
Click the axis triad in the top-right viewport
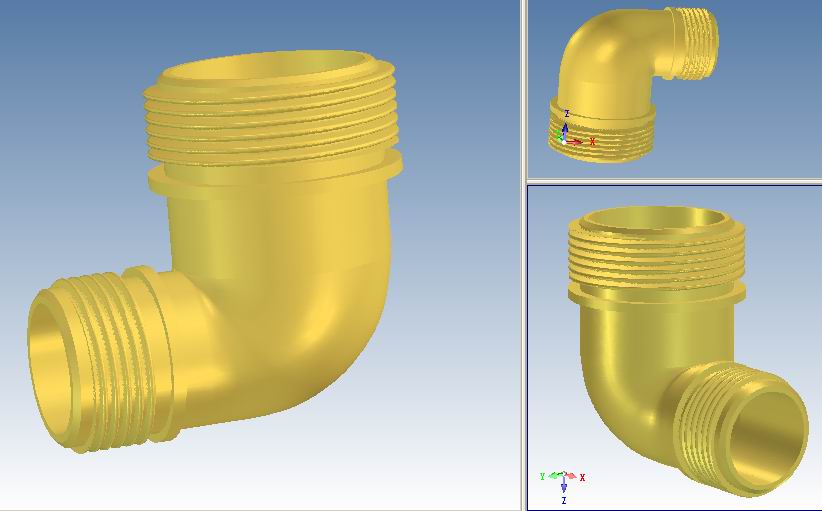click(573, 129)
